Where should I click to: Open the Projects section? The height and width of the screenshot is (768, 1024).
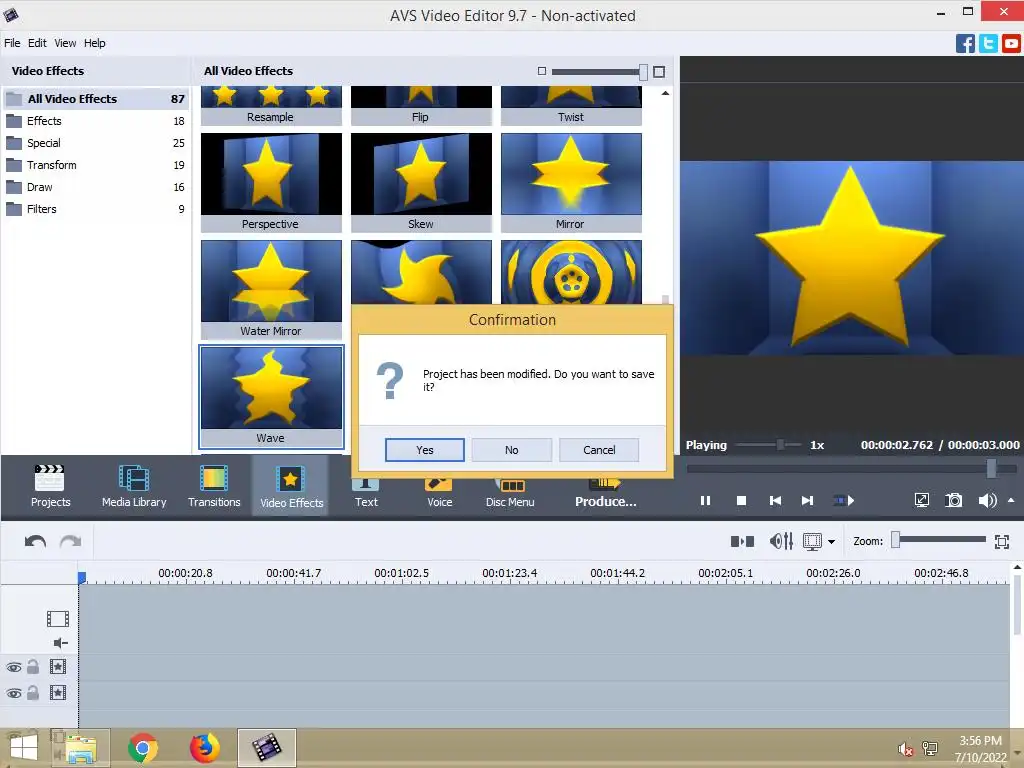50,486
